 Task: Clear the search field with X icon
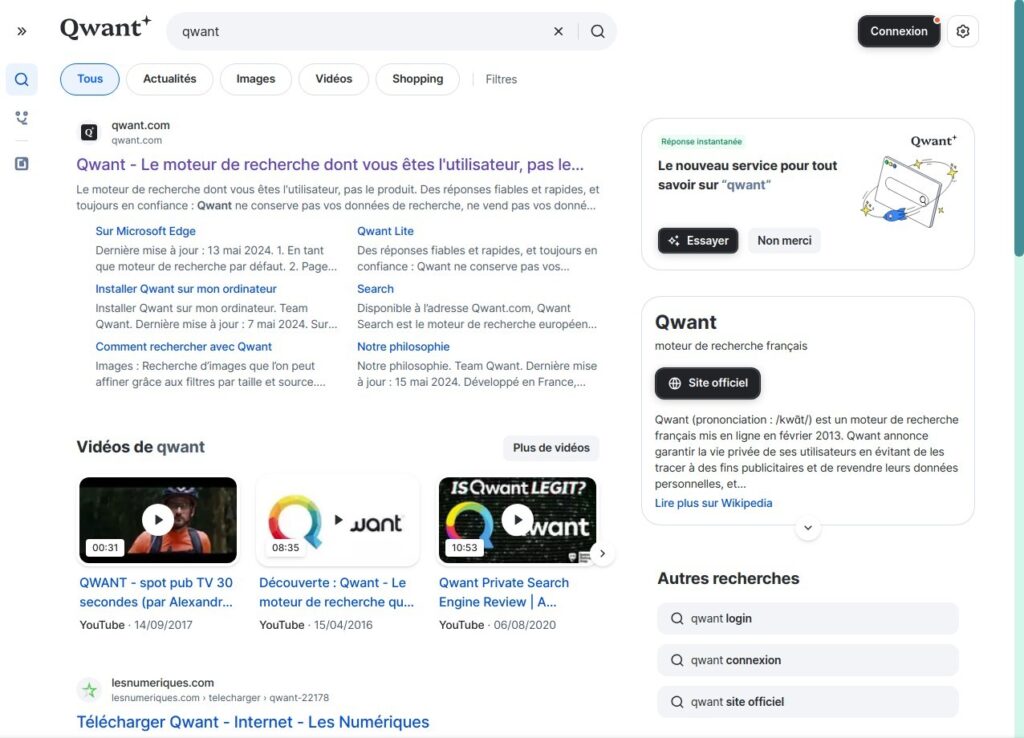pyautogui.click(x=558, y=31)
